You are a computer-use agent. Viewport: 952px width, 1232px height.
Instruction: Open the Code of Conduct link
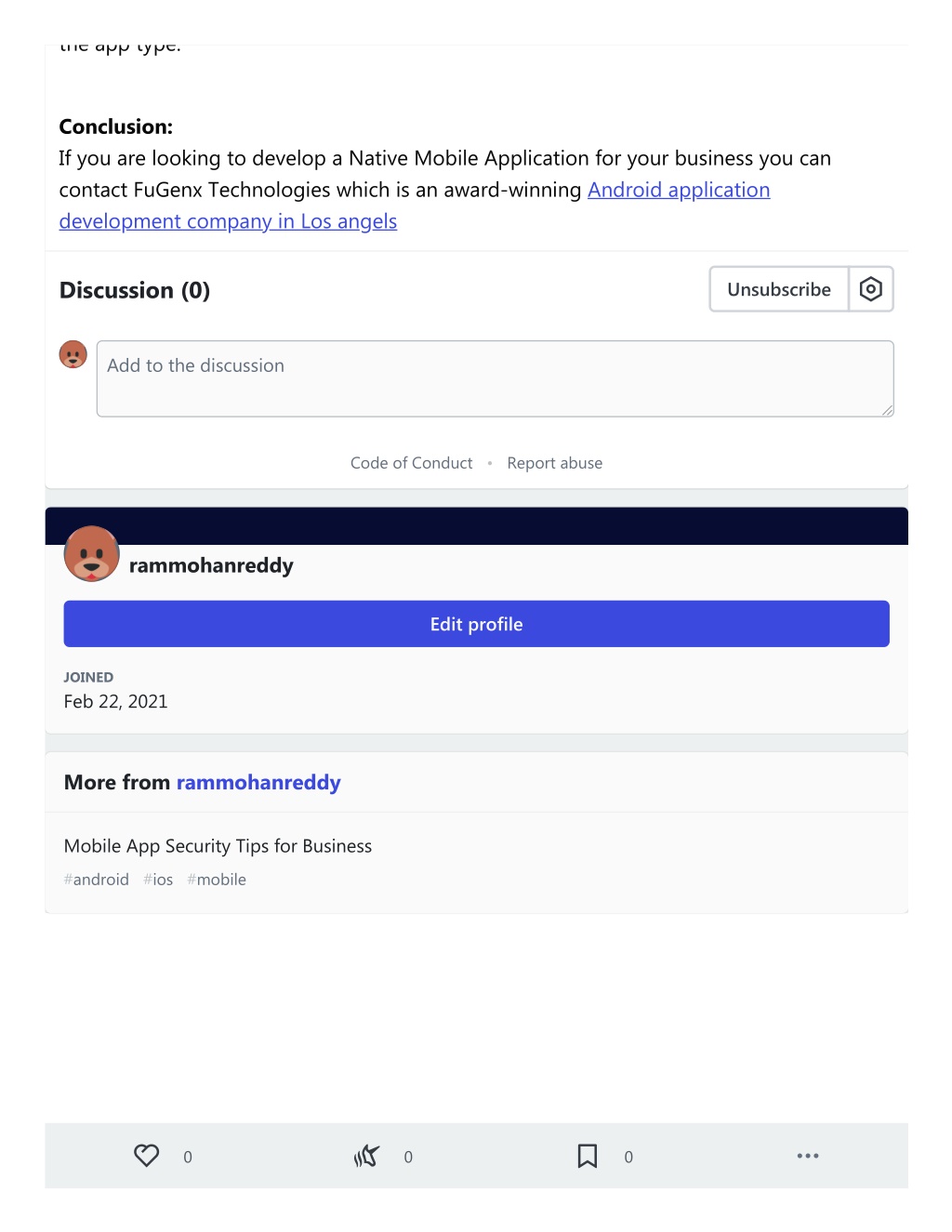[412, 463]
